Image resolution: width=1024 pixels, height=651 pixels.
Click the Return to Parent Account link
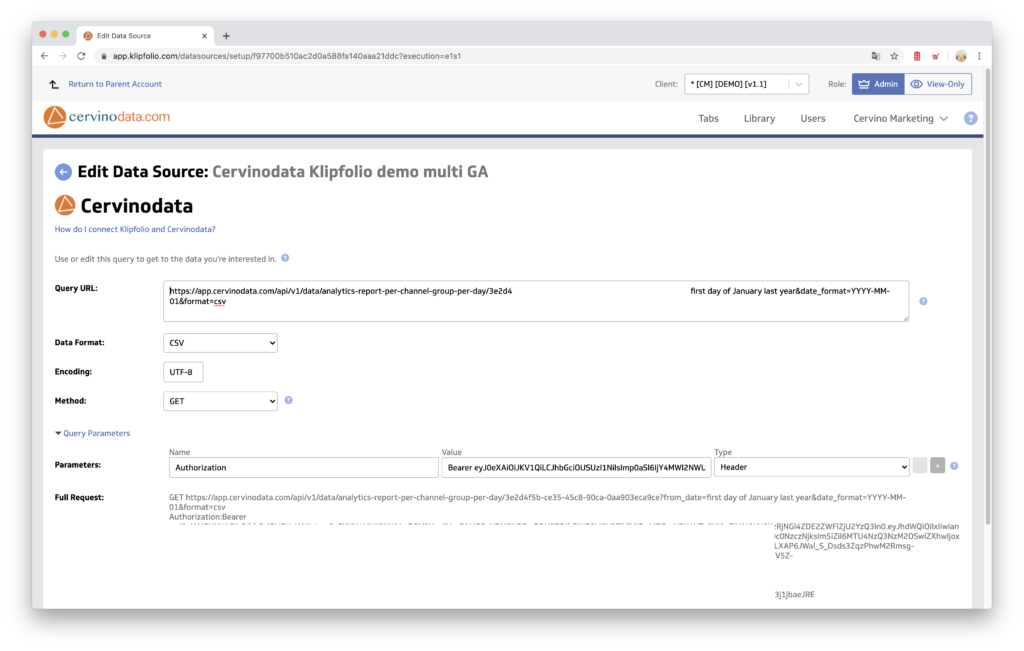115,84
